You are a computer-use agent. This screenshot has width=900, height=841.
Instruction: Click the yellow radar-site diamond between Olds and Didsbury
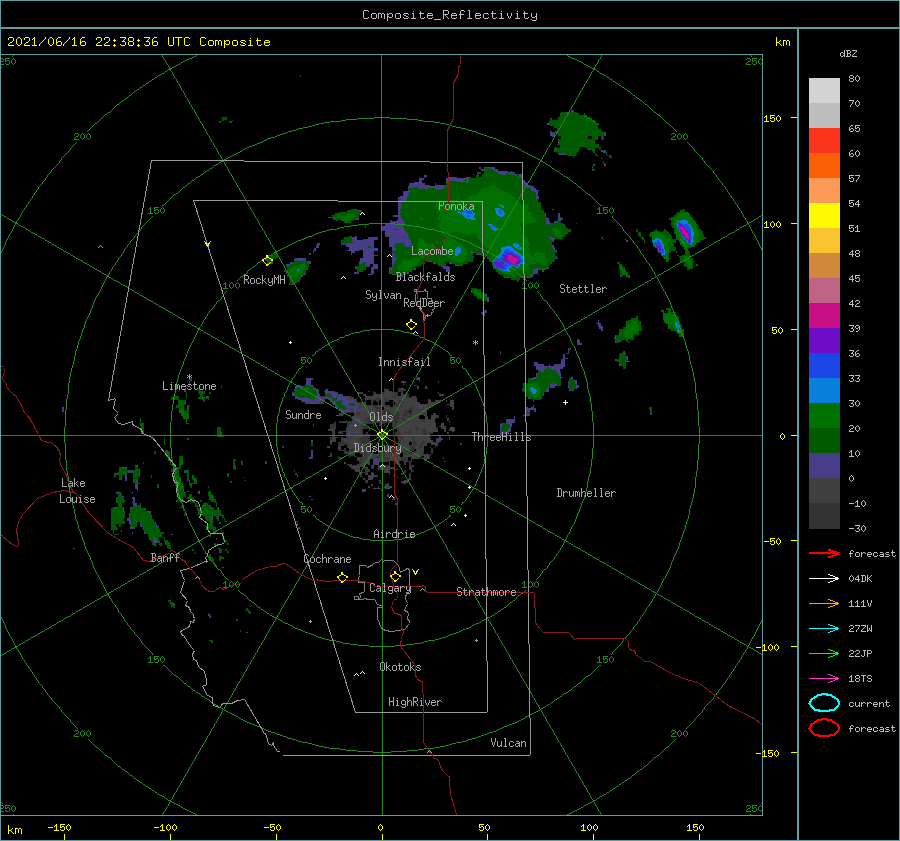tap(382, 435)
